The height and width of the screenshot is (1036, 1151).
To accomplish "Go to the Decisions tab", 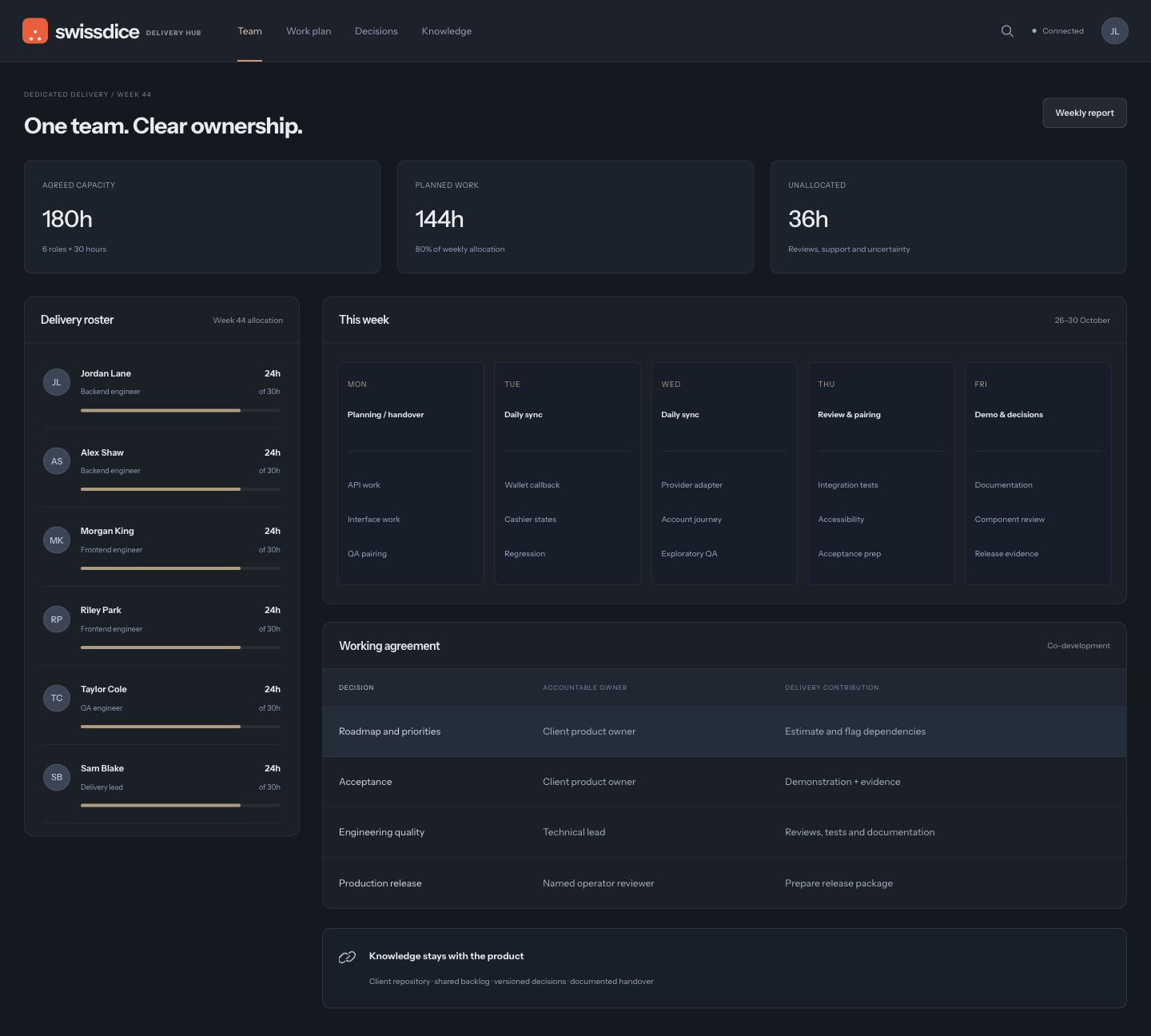I will (x=376, y=31).
